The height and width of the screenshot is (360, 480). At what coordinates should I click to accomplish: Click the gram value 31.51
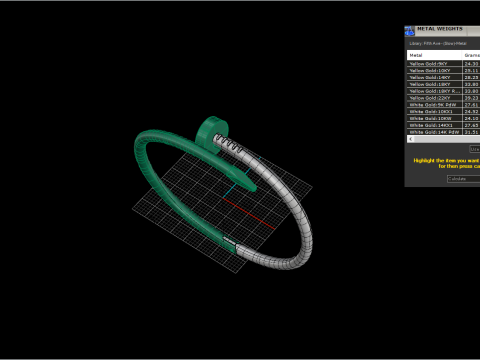point(471,132)
